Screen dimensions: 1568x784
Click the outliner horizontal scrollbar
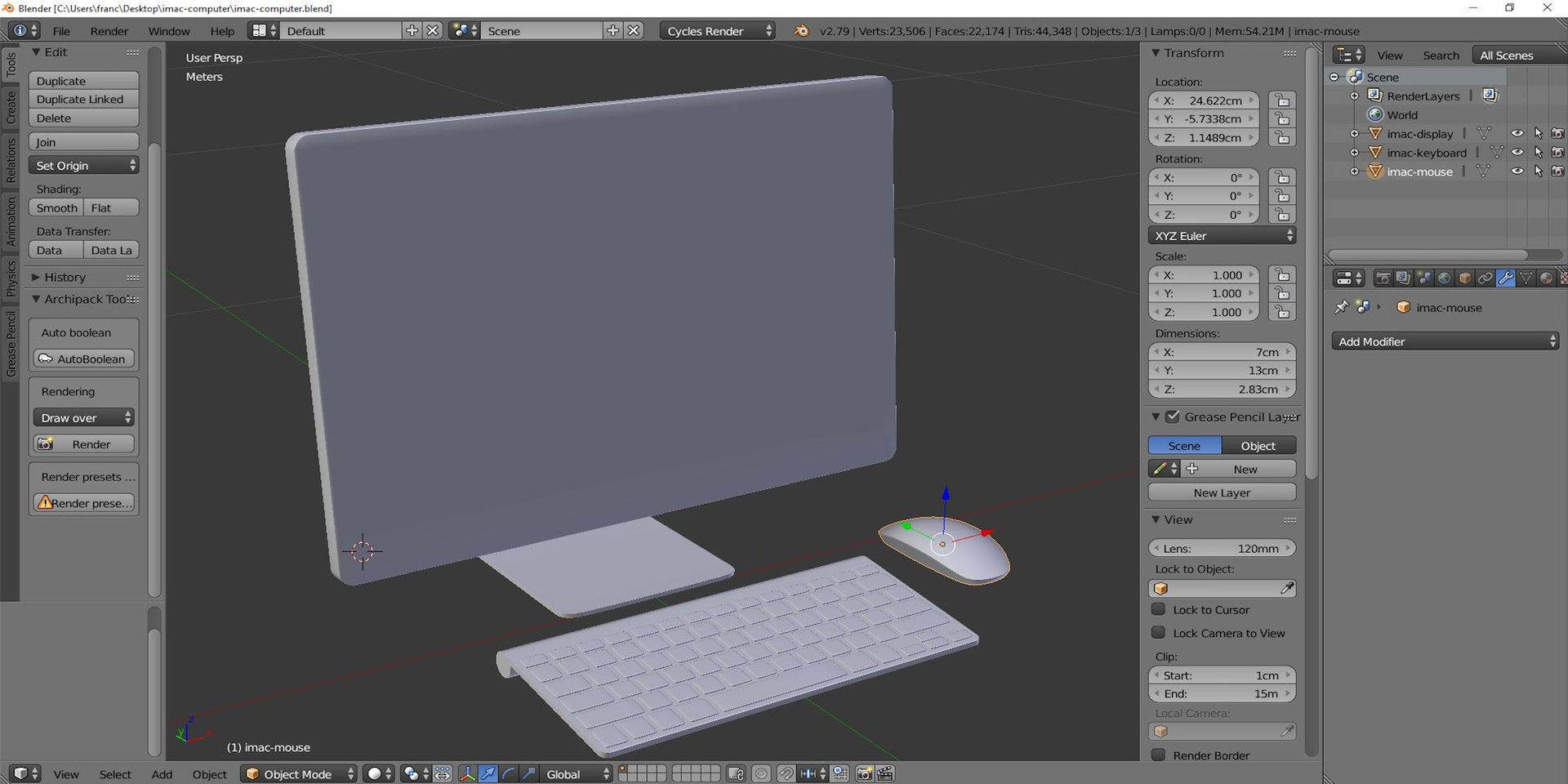pos(1428,255)
